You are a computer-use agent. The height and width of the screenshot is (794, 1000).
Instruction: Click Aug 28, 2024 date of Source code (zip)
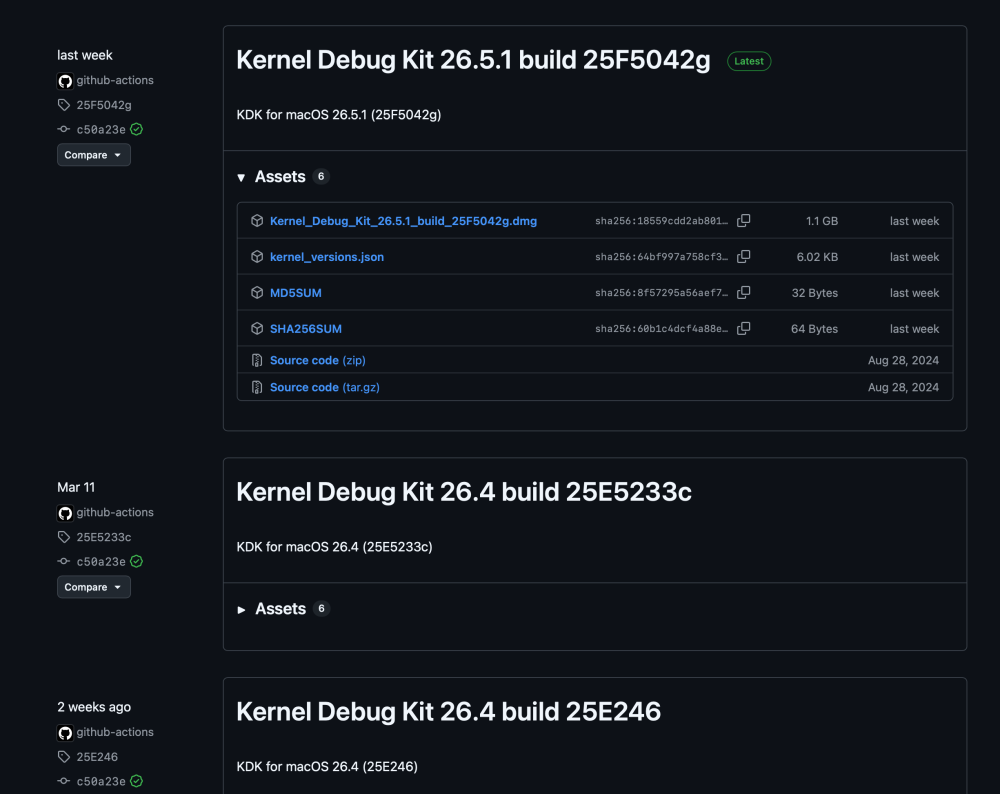pyautogui.click(x=903, y=360)
